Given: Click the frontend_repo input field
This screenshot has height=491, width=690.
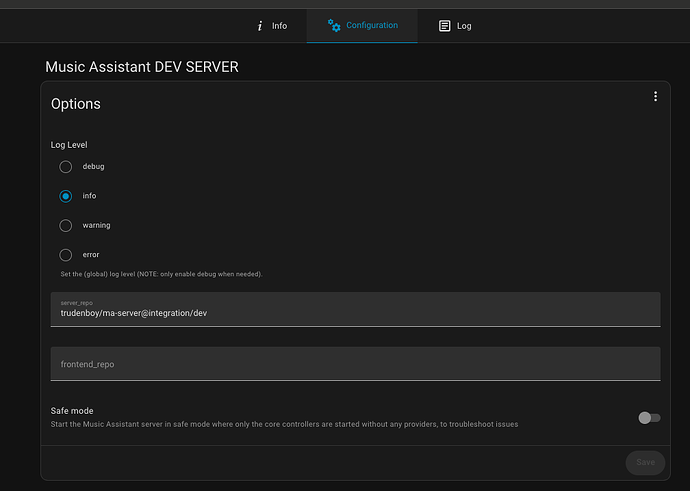Looking at the screenshot, I should pos(356,364).
